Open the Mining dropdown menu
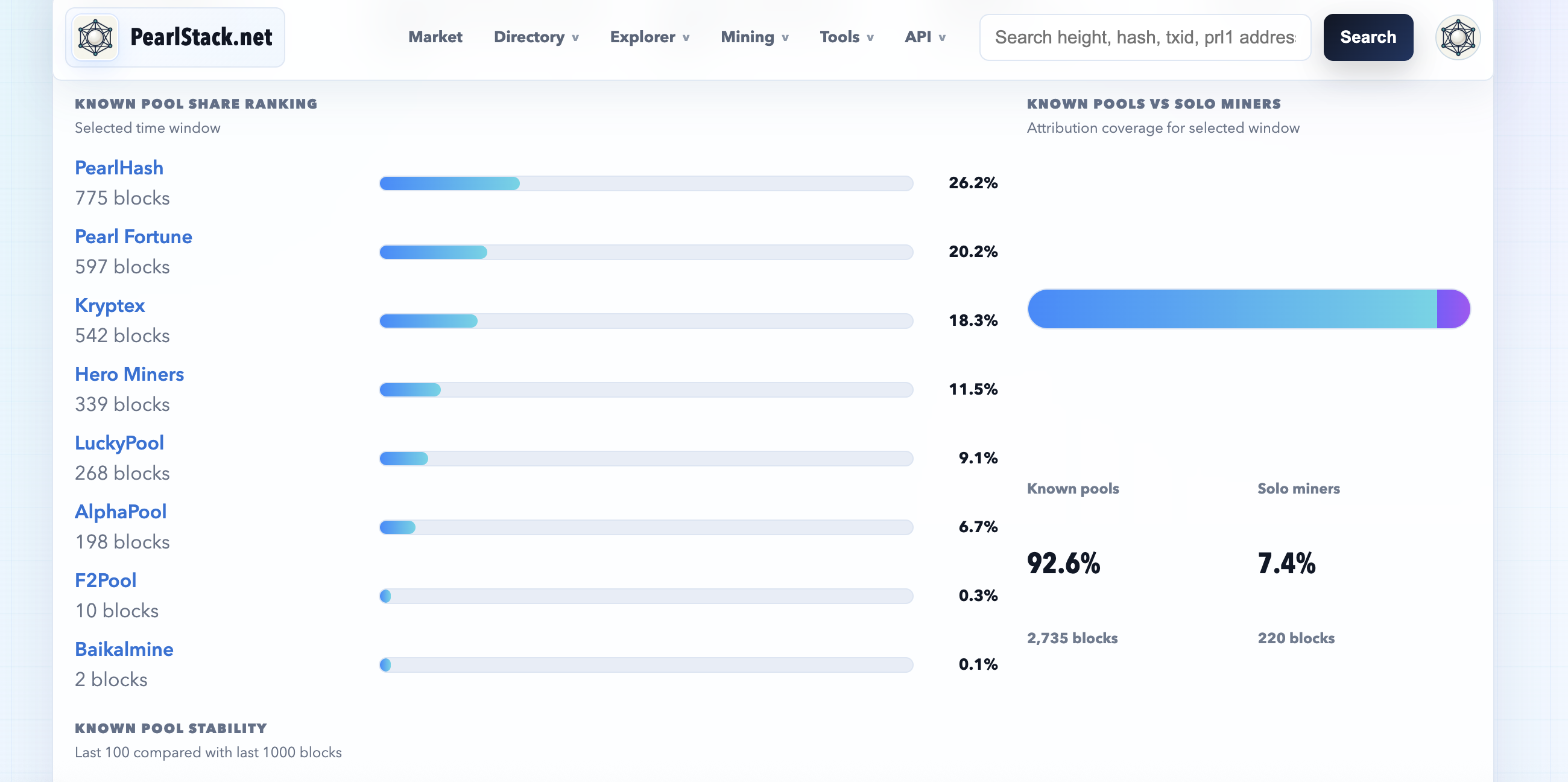The width and height of the screenshot is (1568, 782). pyautogui.click(x=754, y=37)
